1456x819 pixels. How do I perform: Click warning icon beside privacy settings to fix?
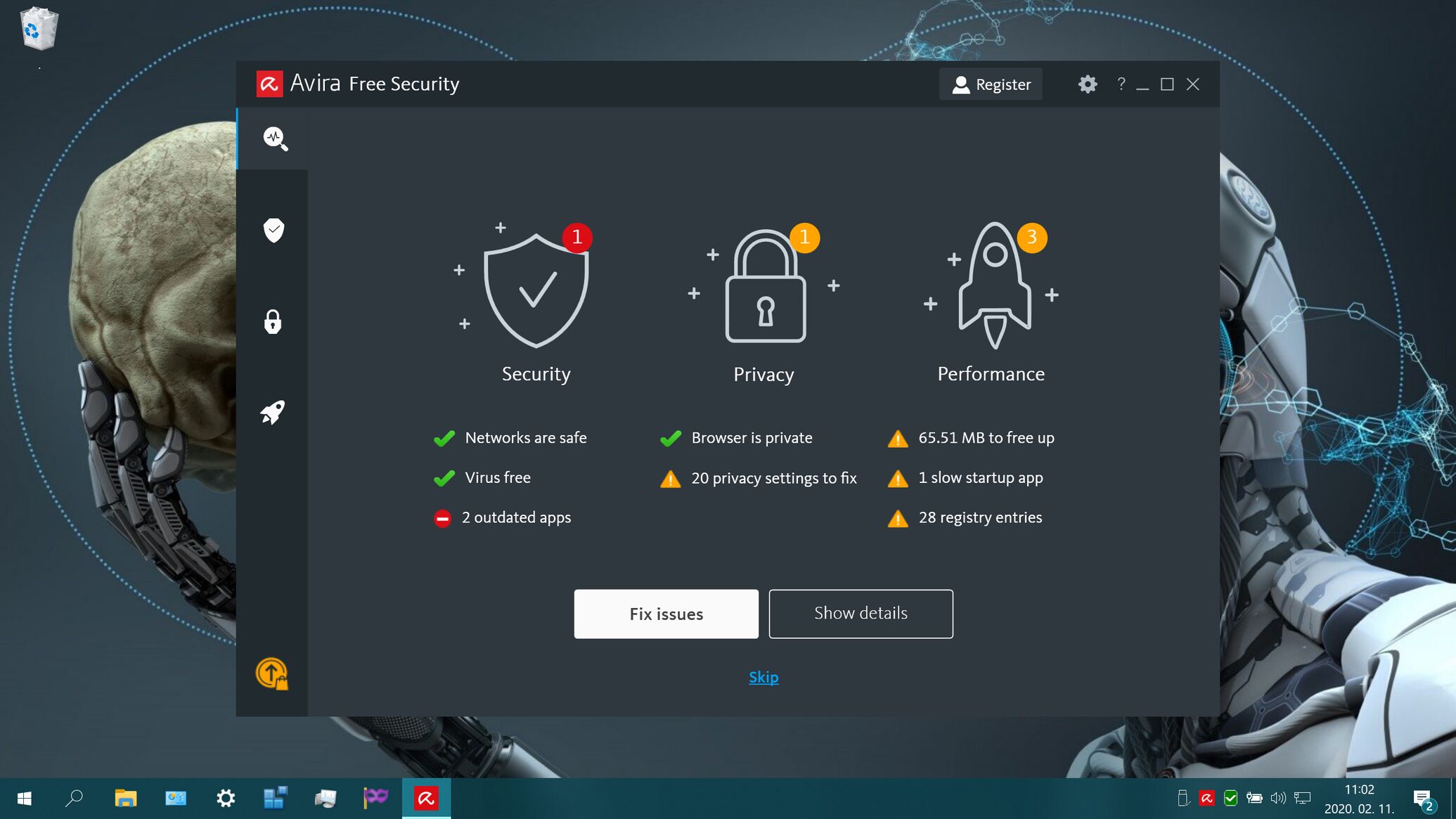[x=671, y=479]
